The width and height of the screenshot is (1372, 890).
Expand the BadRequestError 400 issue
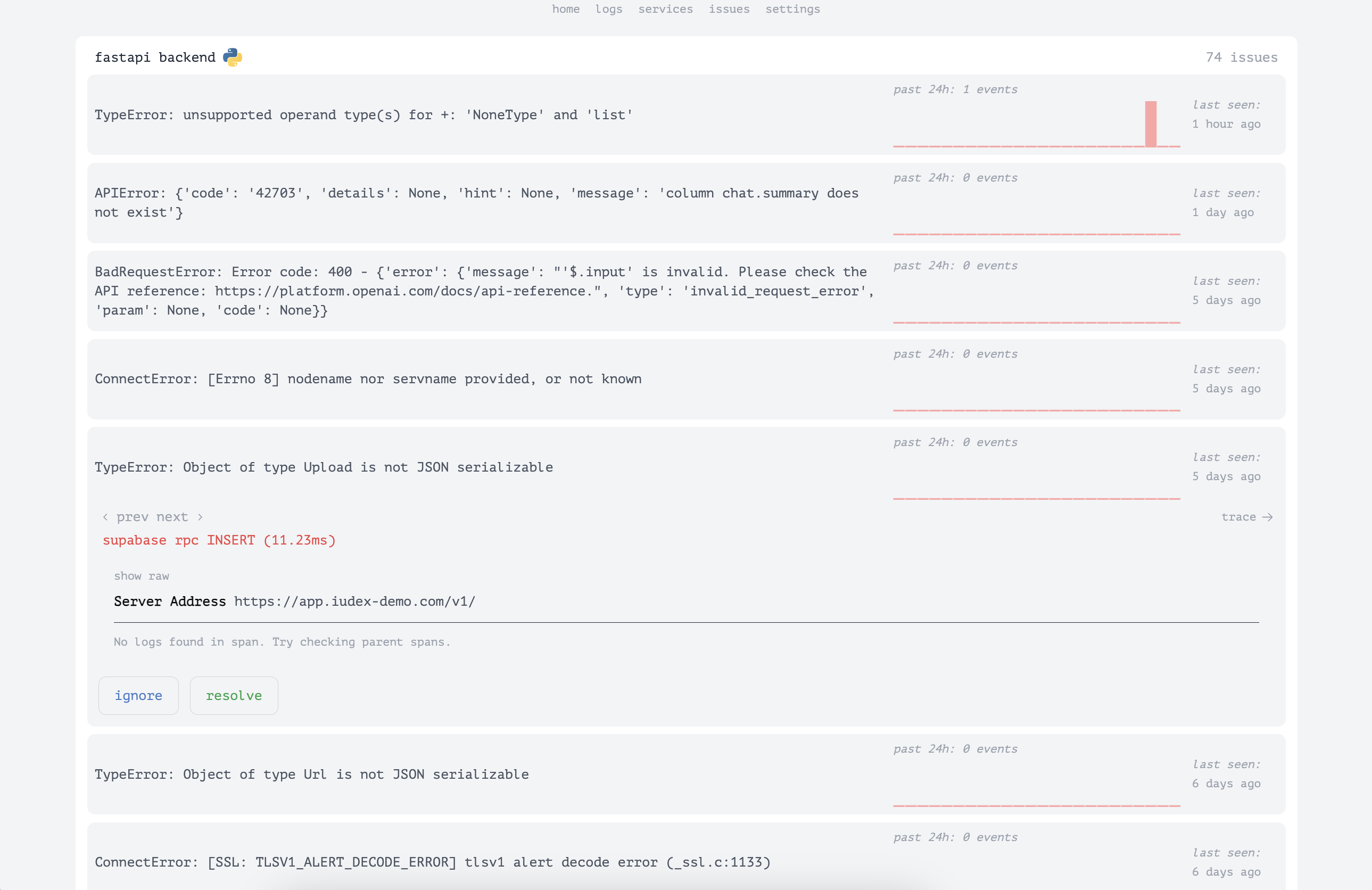[x=484, y=291]
